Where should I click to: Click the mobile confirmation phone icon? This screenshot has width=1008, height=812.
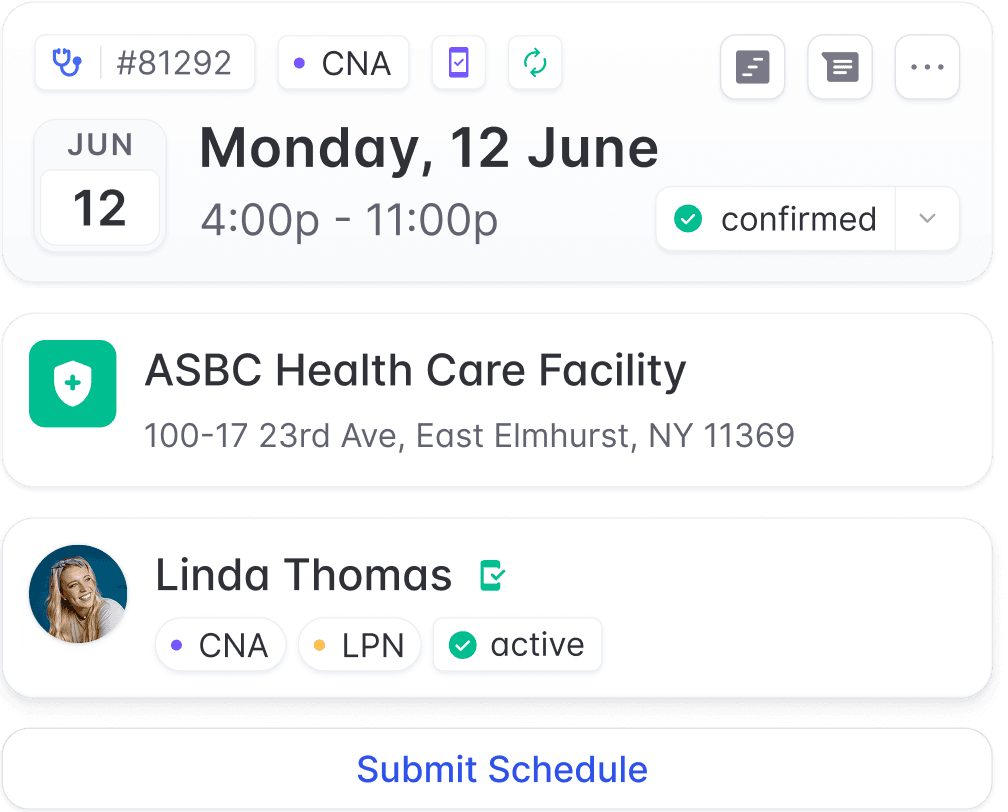(459, 62)
